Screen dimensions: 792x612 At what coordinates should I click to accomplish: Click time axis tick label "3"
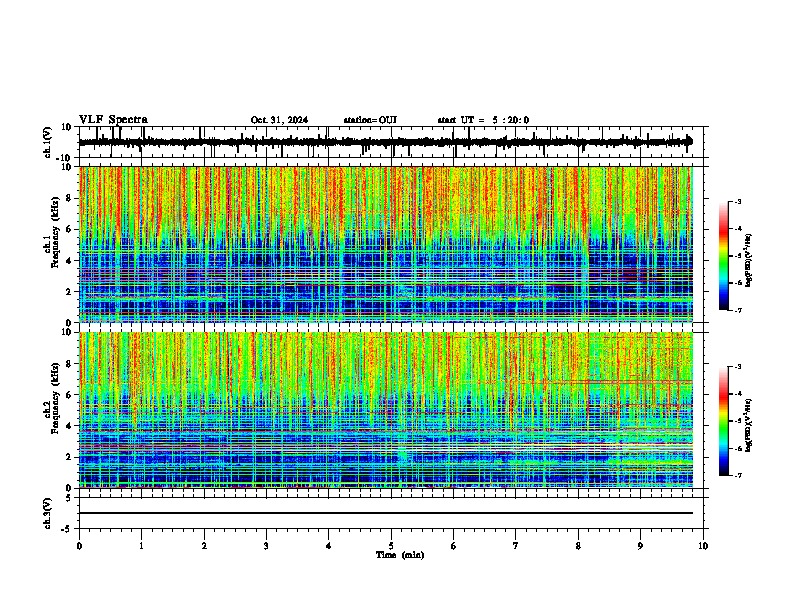point(266,546)
